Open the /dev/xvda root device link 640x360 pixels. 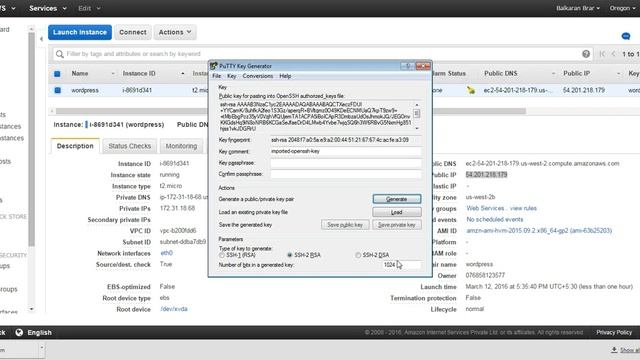174,309
